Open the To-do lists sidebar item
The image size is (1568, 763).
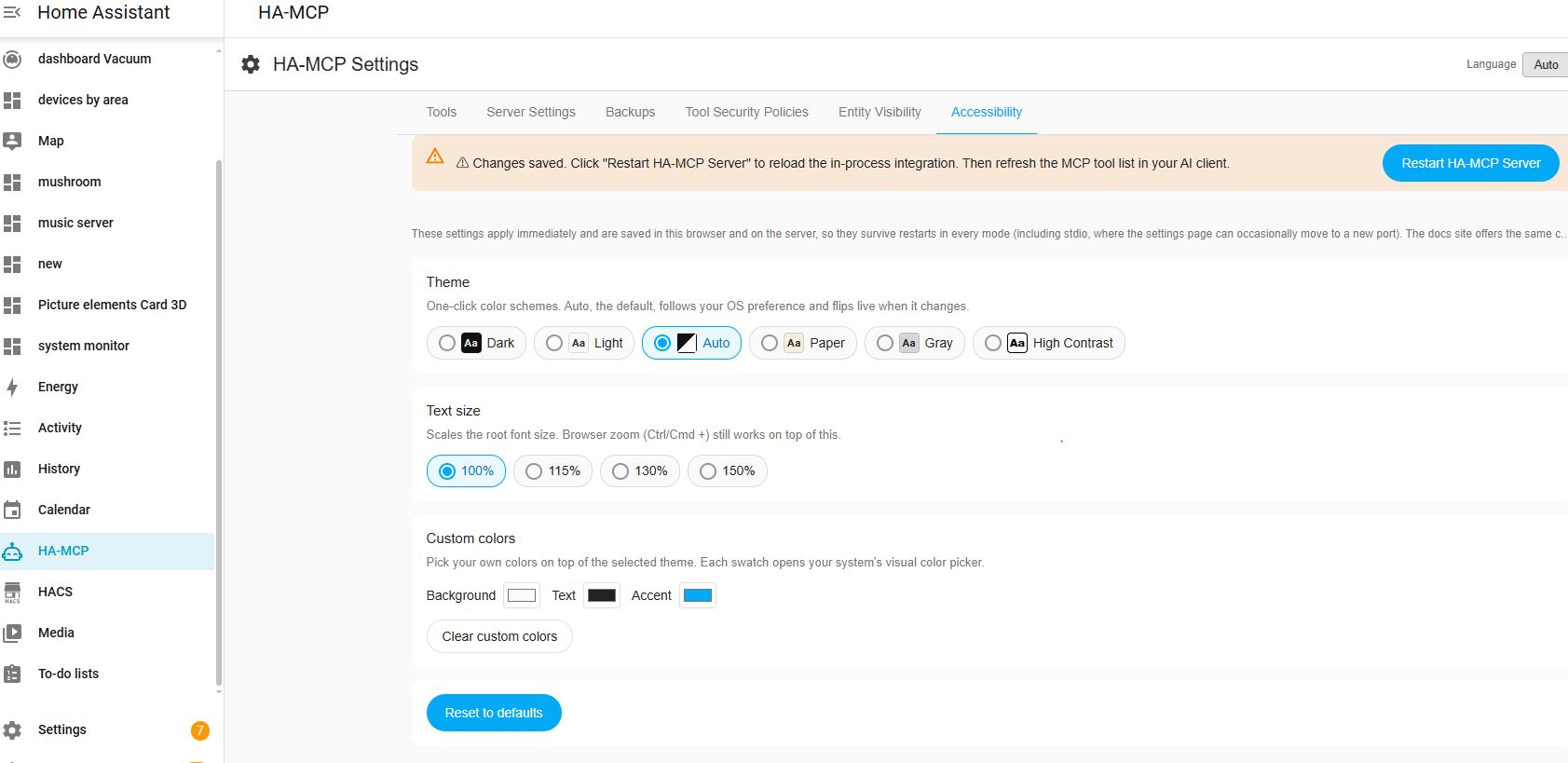point(107,674)
